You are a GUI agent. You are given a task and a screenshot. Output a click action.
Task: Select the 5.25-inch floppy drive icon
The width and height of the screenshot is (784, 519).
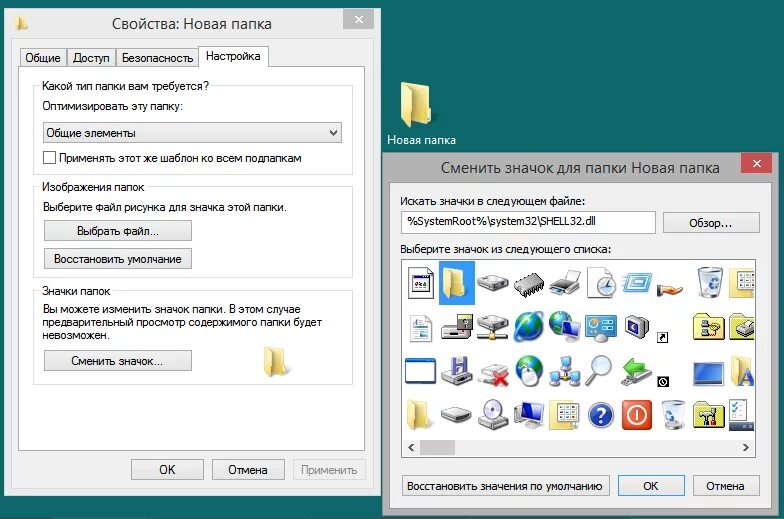click(456, 328)
